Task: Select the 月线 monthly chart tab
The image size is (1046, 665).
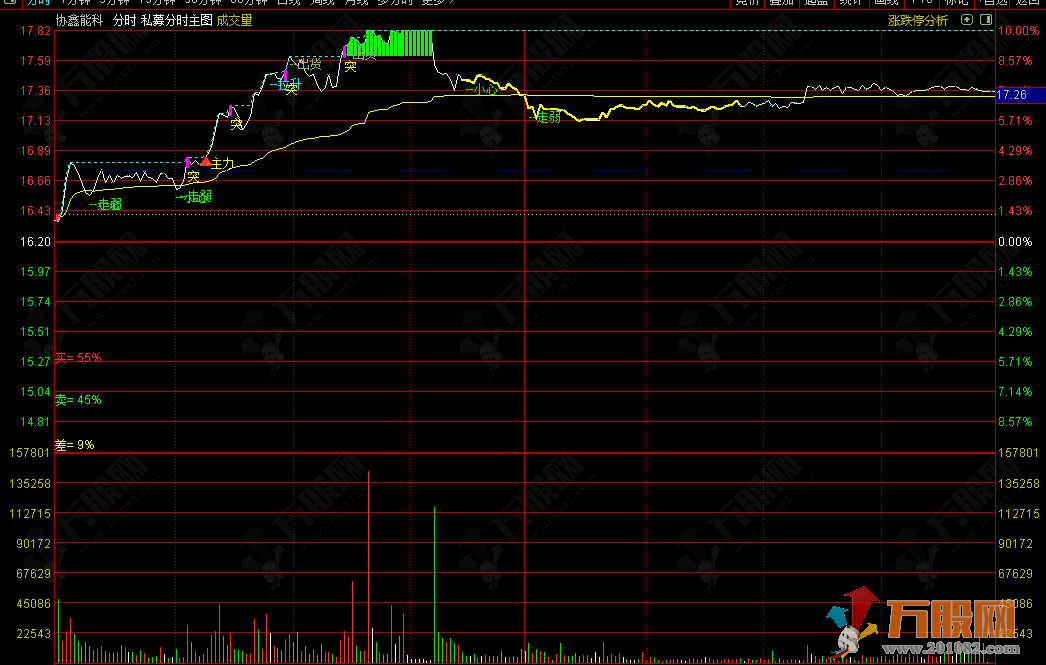Action: [x=355, y=2]
